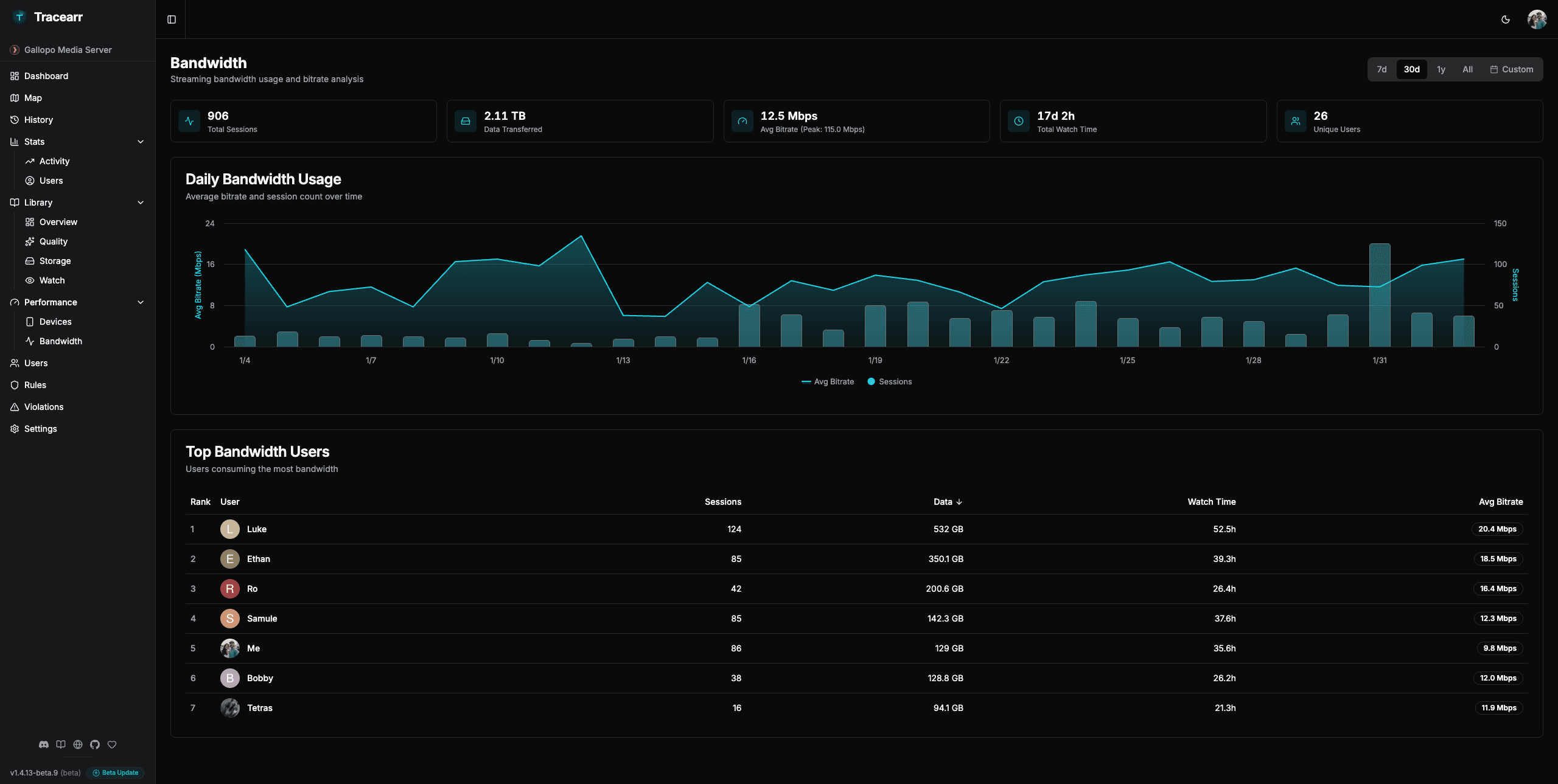This screenshot has width=1558, height=784.
Task: Open the Violations page
Action: pos(44,406)
